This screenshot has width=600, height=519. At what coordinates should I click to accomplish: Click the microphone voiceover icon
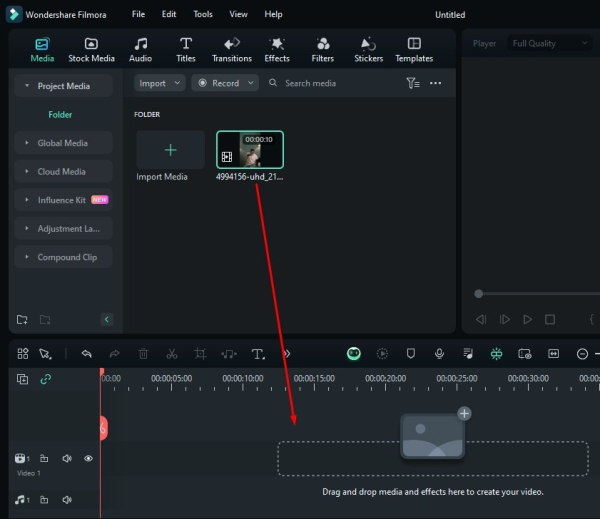click(438, 354)
